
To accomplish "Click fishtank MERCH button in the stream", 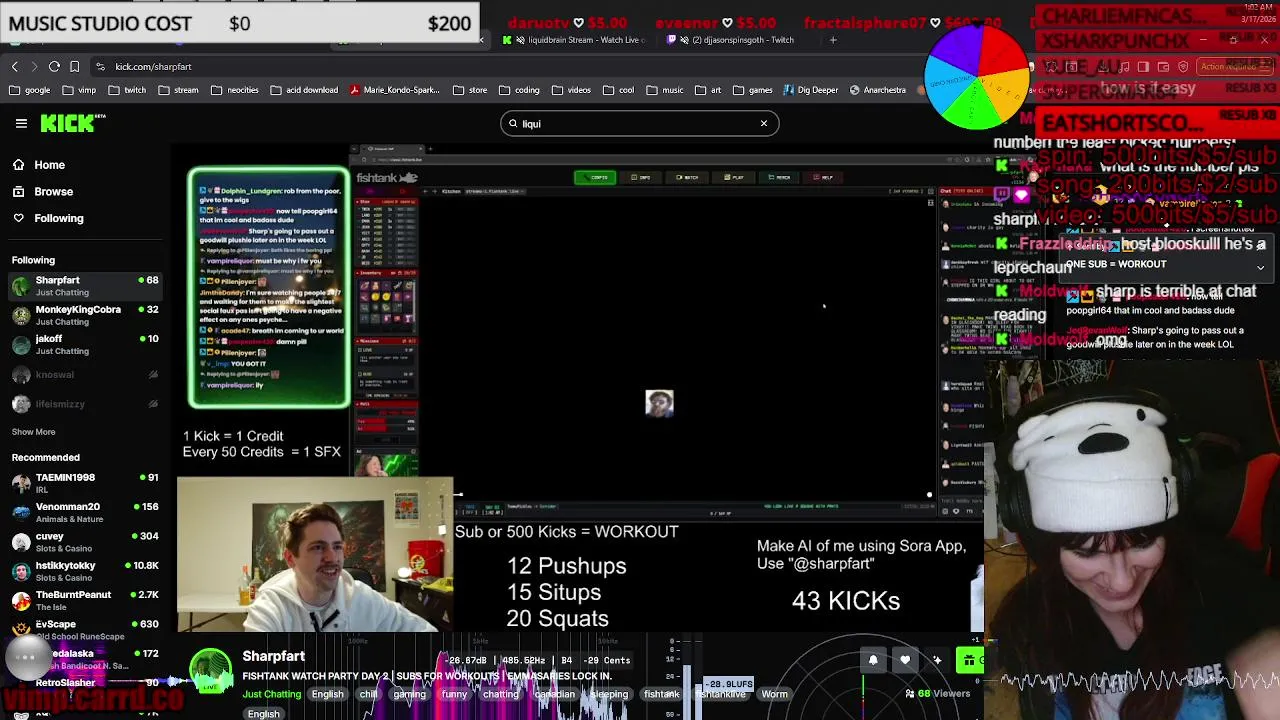I will coord(781,177).
